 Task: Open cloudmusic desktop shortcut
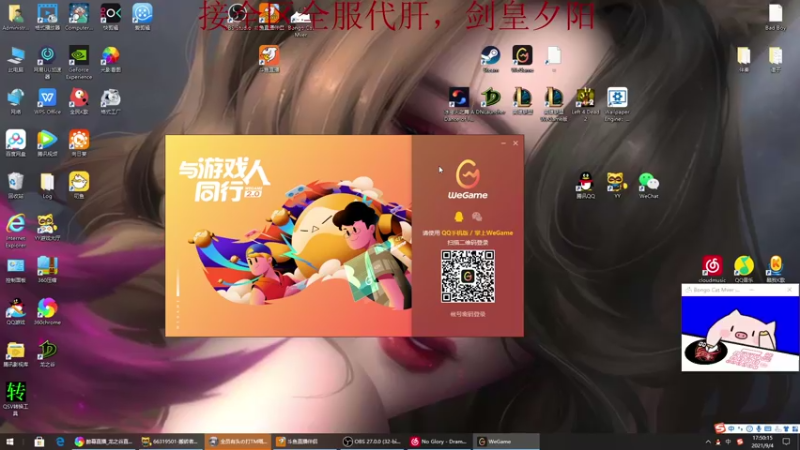pyautogui.click(x=712, y=269)
